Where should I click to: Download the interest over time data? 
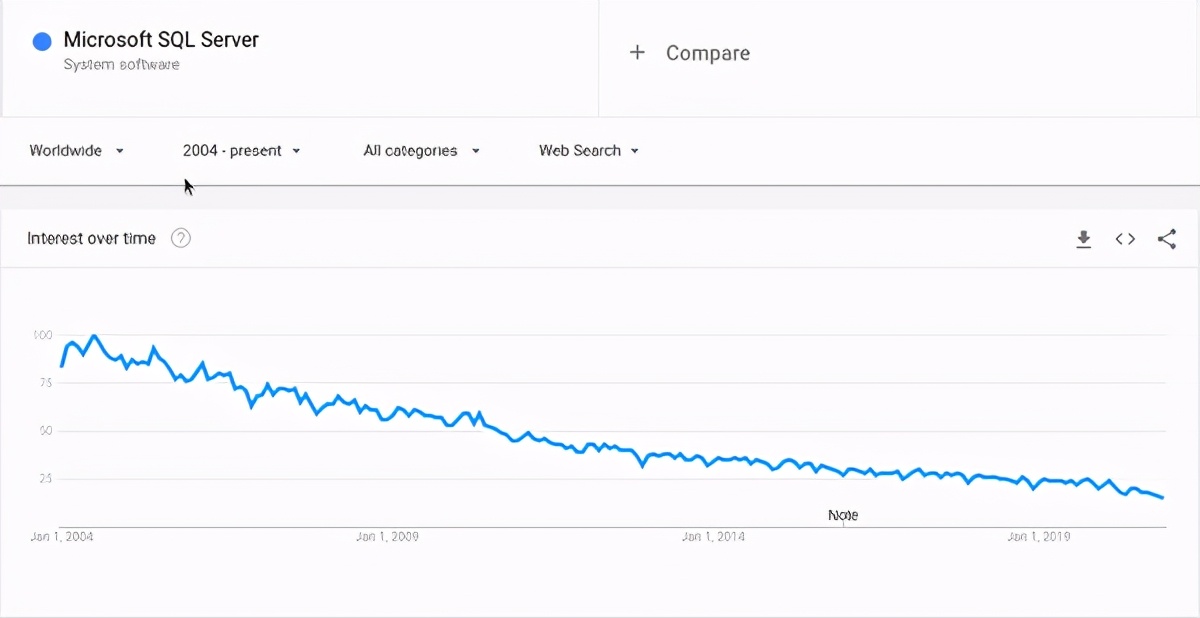click(1083, 239)
